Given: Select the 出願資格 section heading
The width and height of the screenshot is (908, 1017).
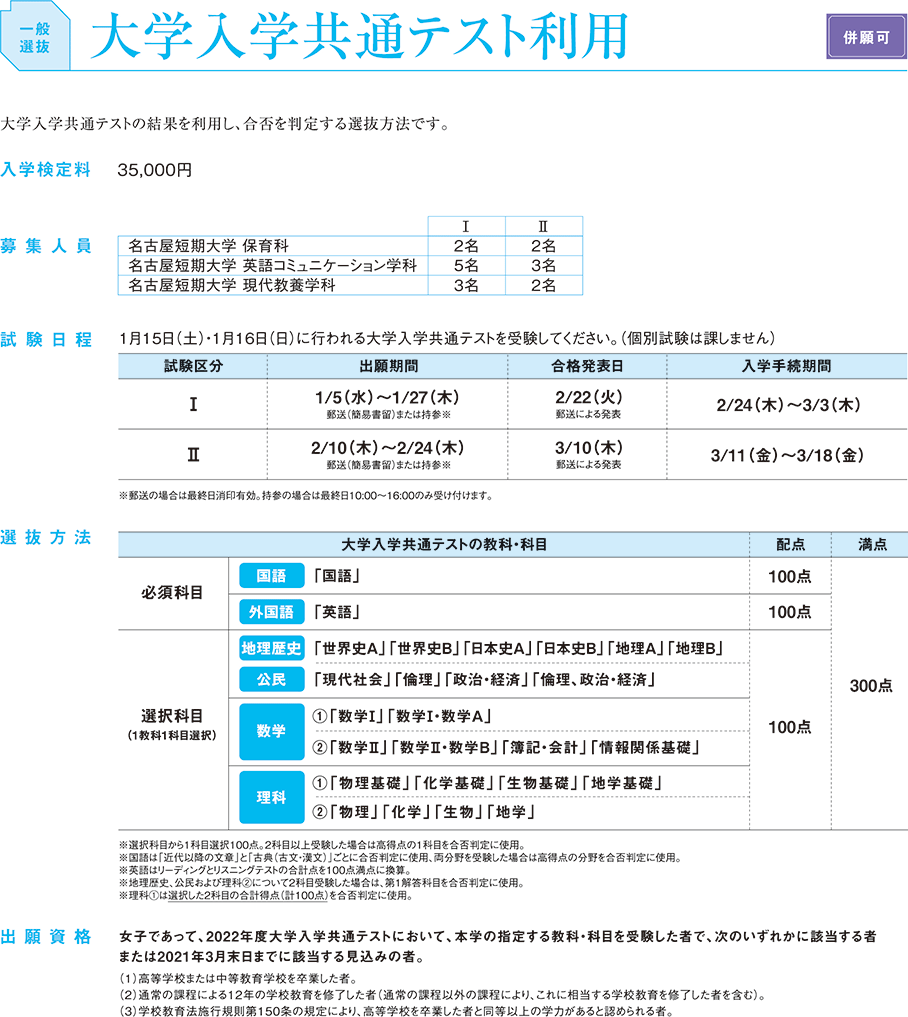Looking at the screenshot, I should coord(45,937).
